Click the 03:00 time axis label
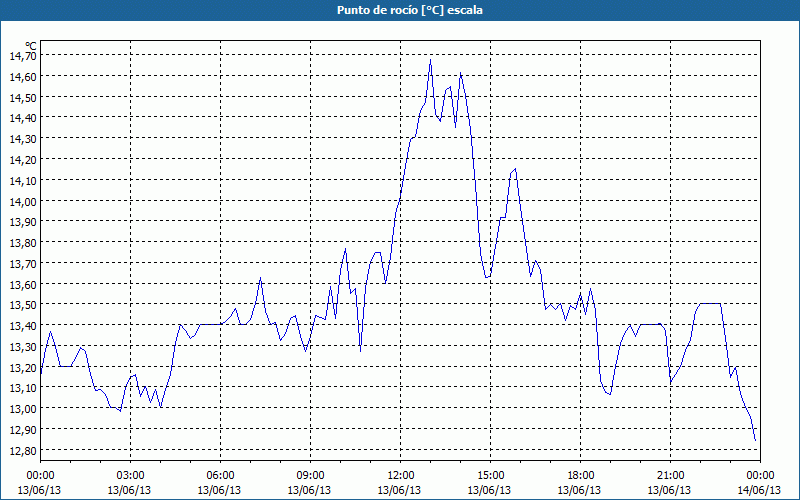The image size is (800, 500). click(130, 476)
